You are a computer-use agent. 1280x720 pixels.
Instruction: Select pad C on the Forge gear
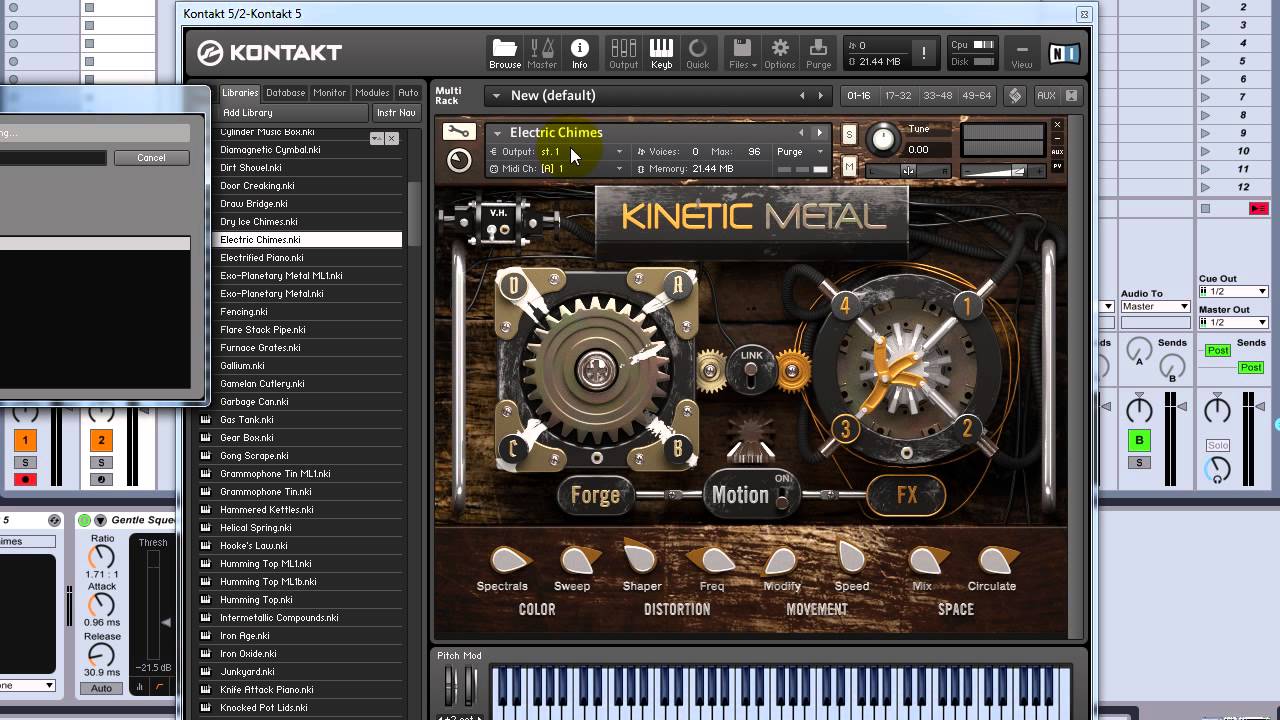514,448
